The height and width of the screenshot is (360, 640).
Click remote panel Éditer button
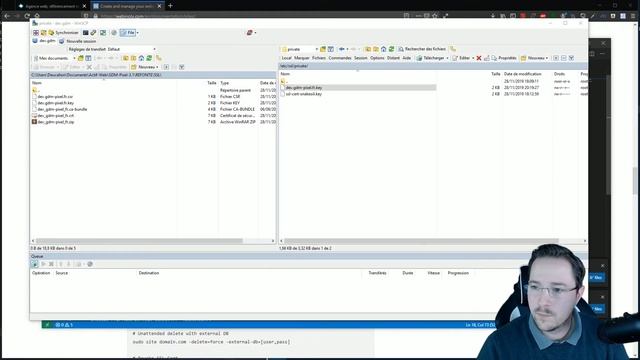click(x=461, y=58)
